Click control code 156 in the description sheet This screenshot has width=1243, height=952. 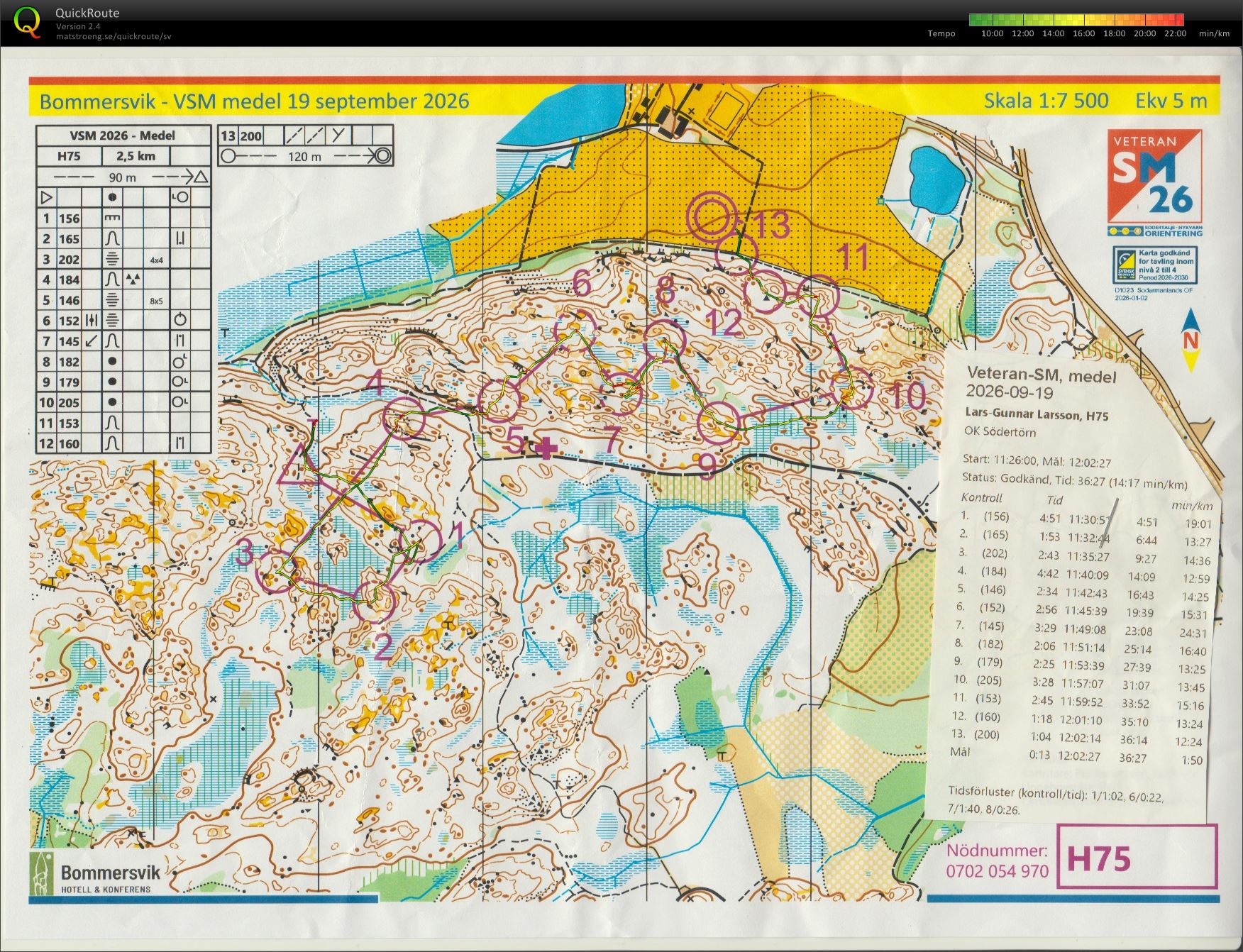[x=69, y=218]
